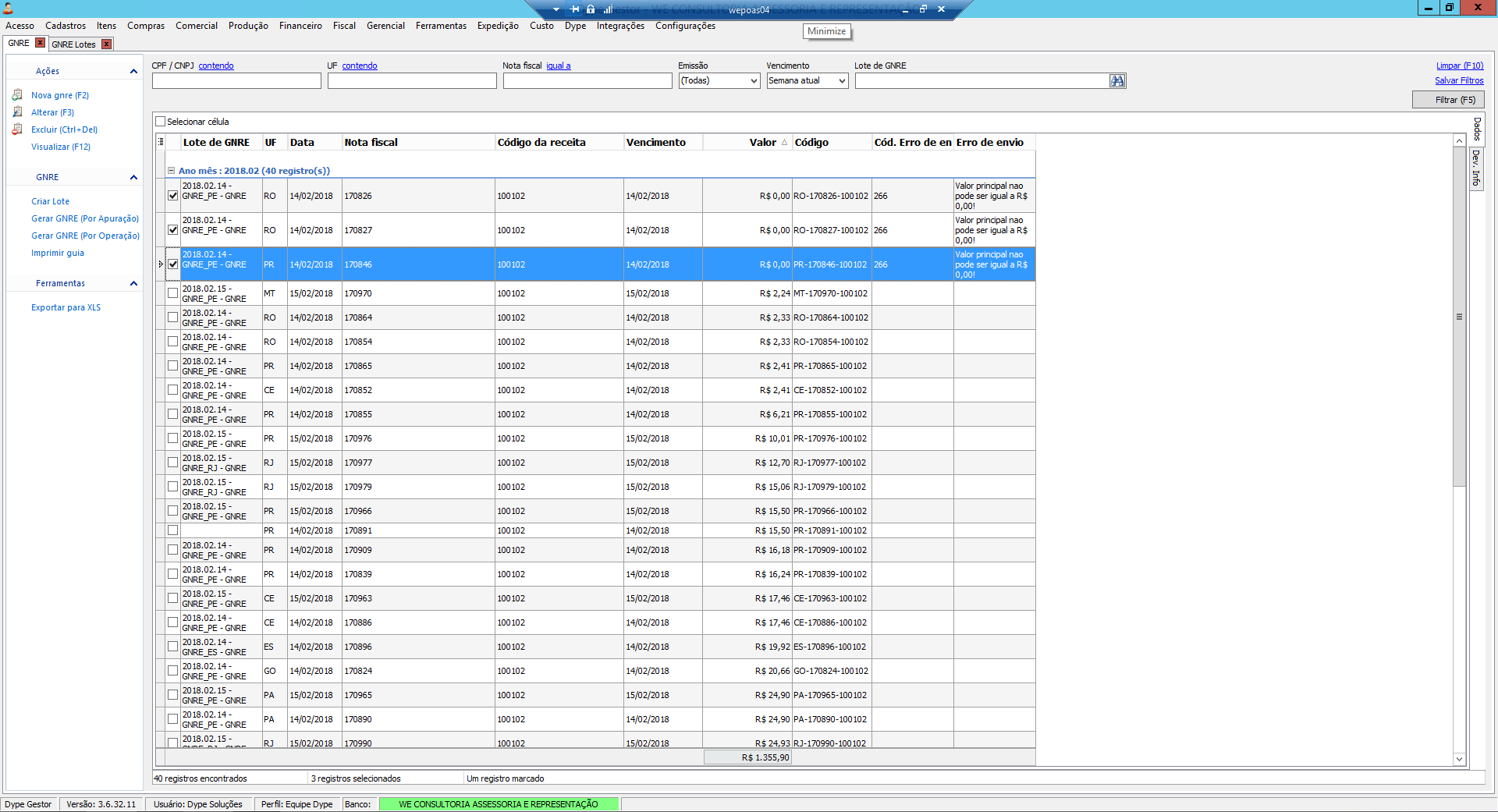Click Gerar GNRE (Por Apuração)
This screenshot has width=1498, height=812.
pyautogui.click(x=85, y=218)
